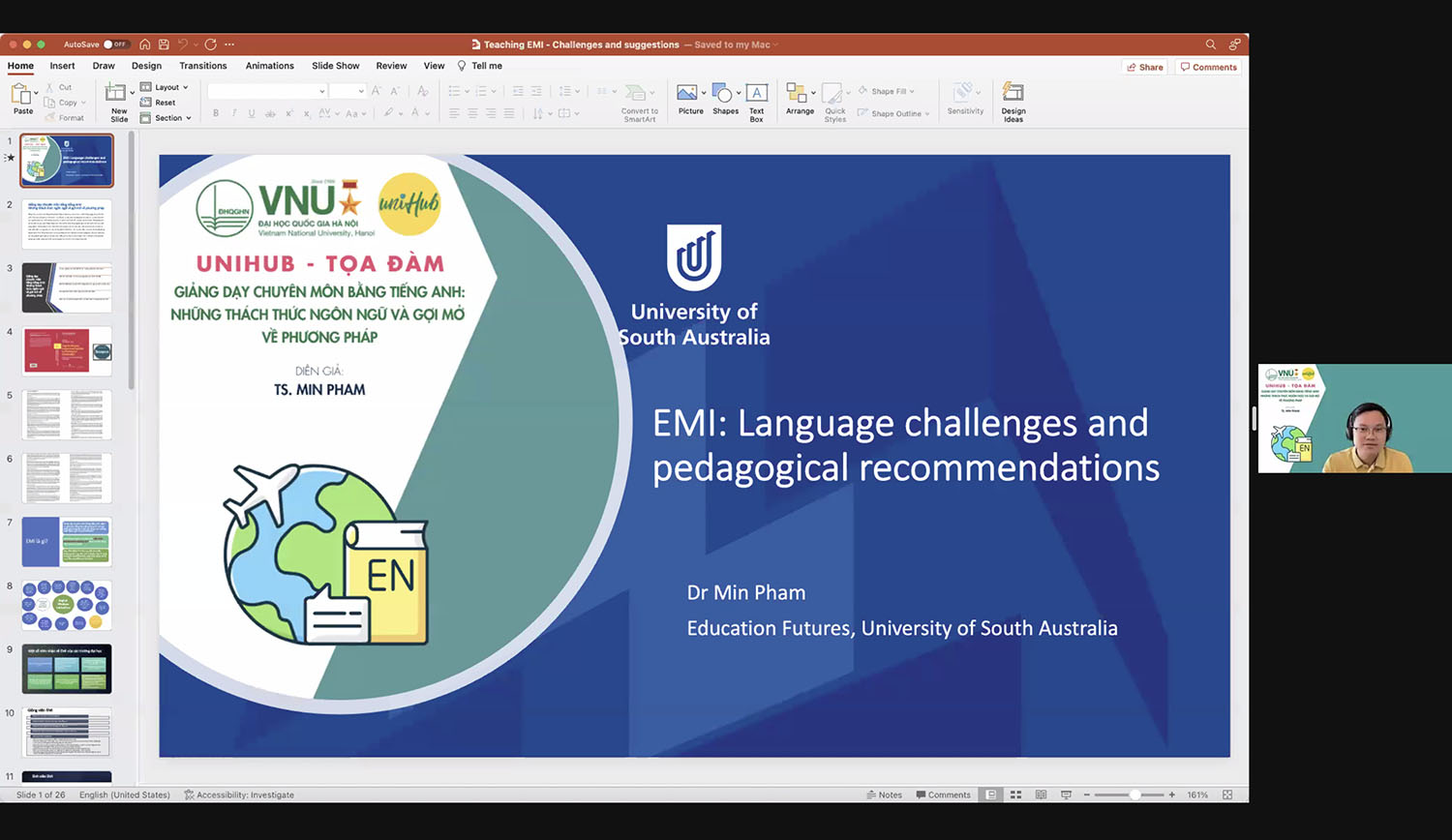Switch to Normal view icon

[x=991, y=795]
